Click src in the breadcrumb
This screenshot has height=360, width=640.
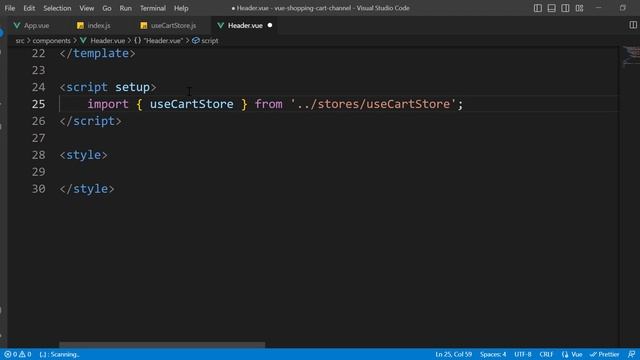click(x=20, y=41)
